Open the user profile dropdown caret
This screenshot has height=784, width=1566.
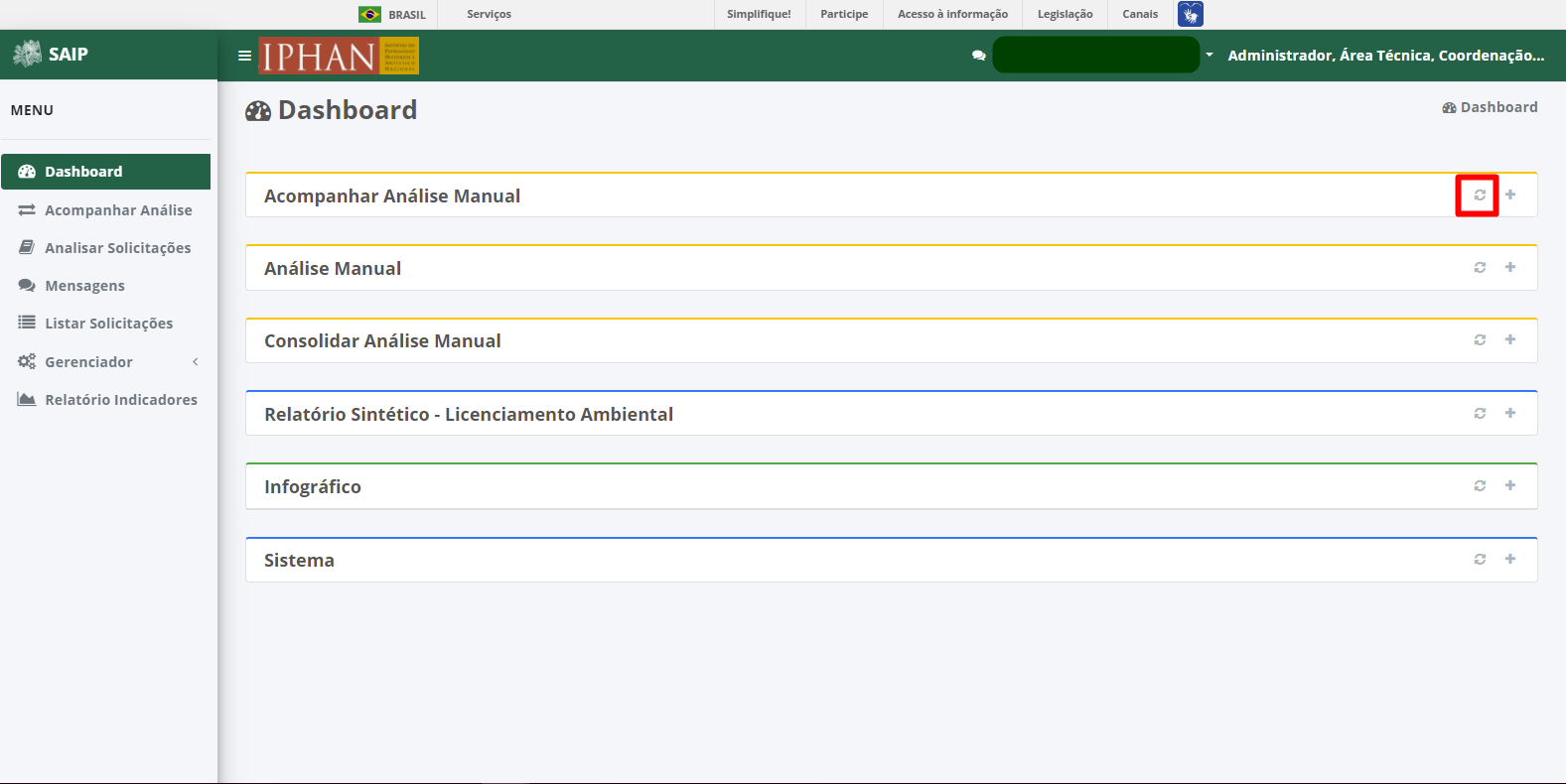point(1210,55)
